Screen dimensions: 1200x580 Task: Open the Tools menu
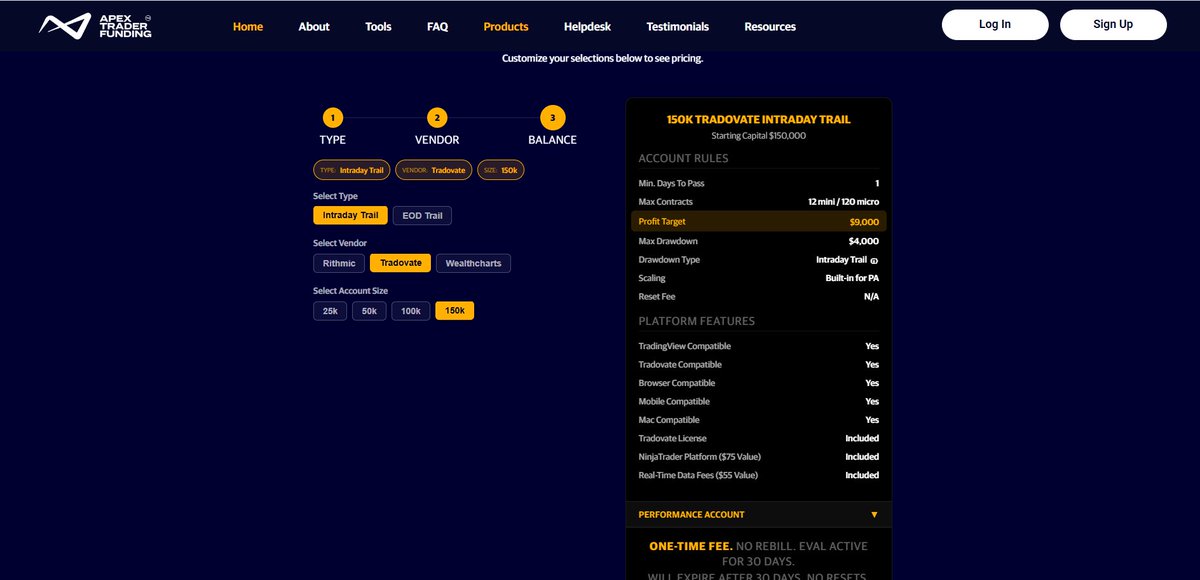click(x=378, y=26)
